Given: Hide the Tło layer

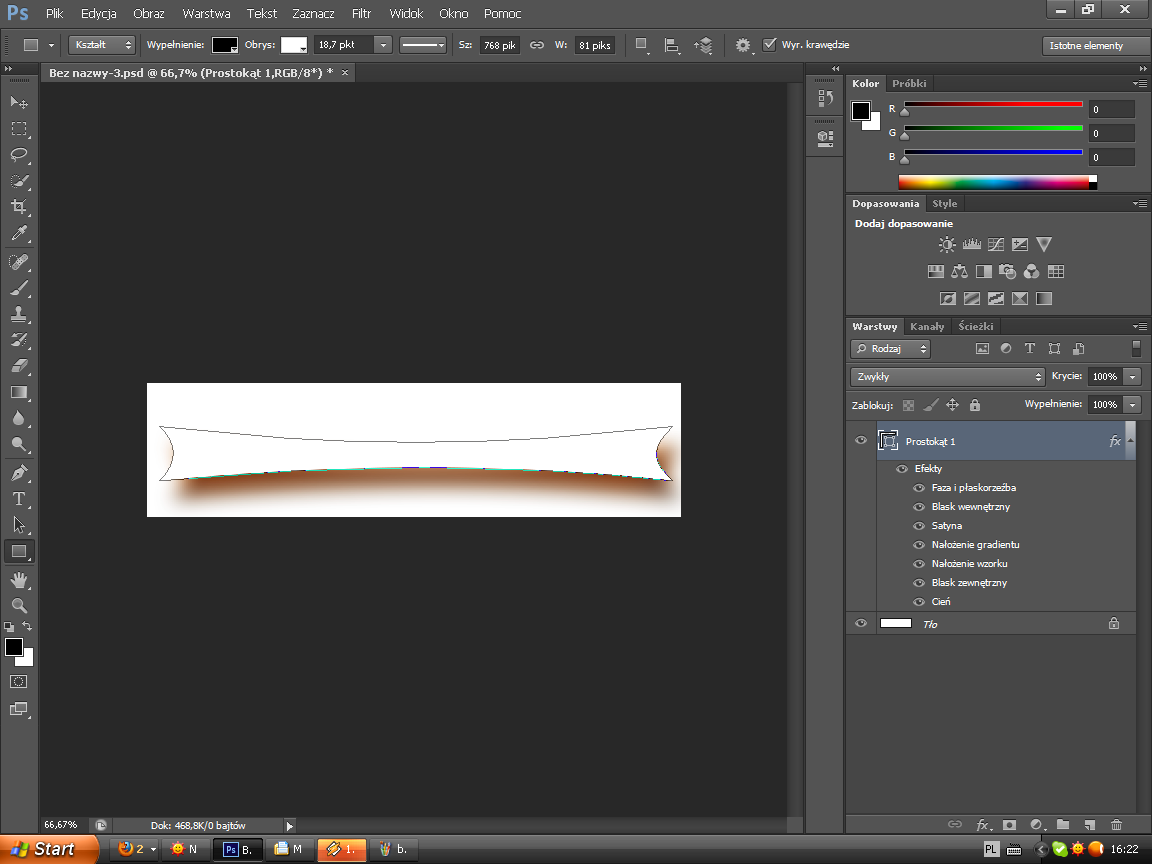Looking at the screenshot, I should pos(861,624).
